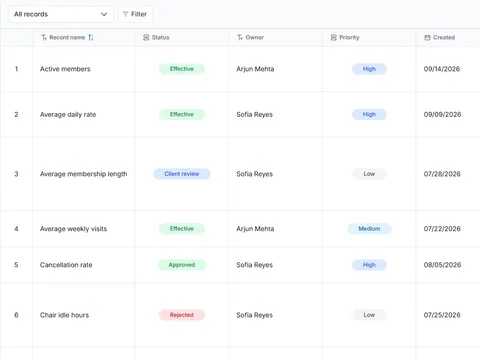Click Low priority of Chair idle hours

coord(369,315)
